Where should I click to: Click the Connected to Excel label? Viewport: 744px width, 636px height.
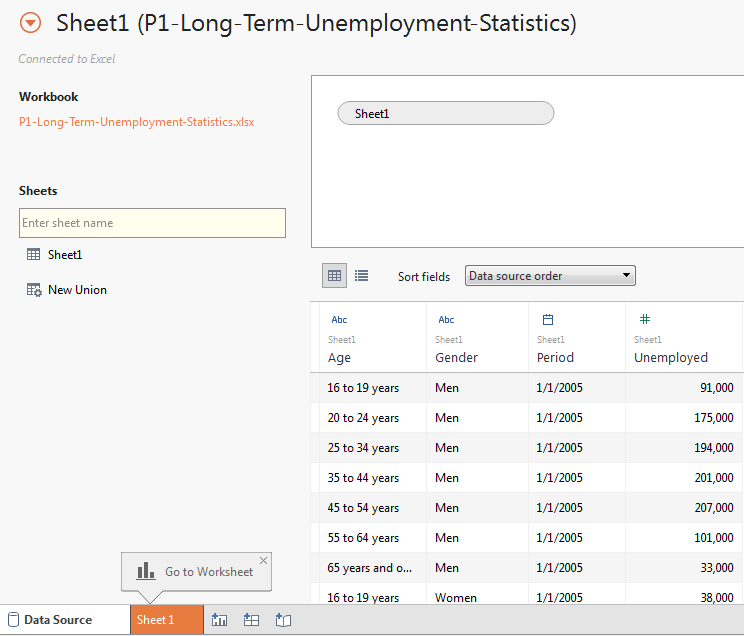(x=67, y=59)
